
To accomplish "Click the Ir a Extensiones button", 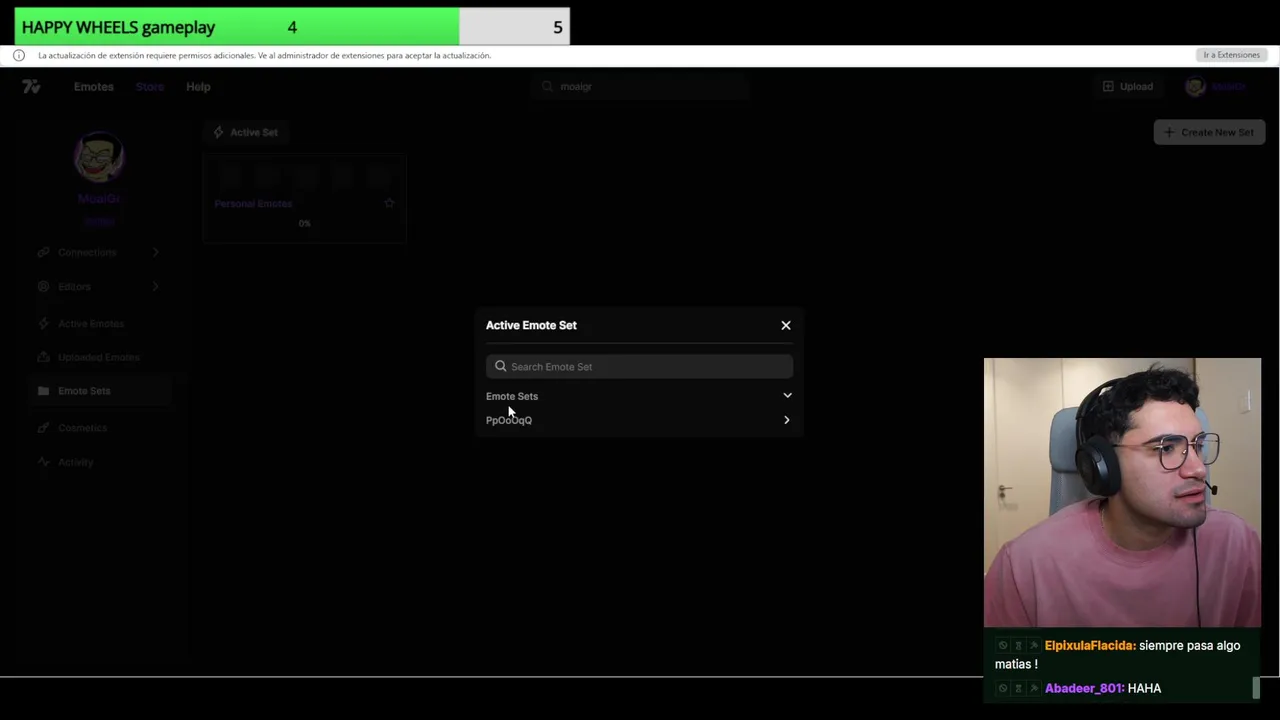I will click(x=1231, y=55).
